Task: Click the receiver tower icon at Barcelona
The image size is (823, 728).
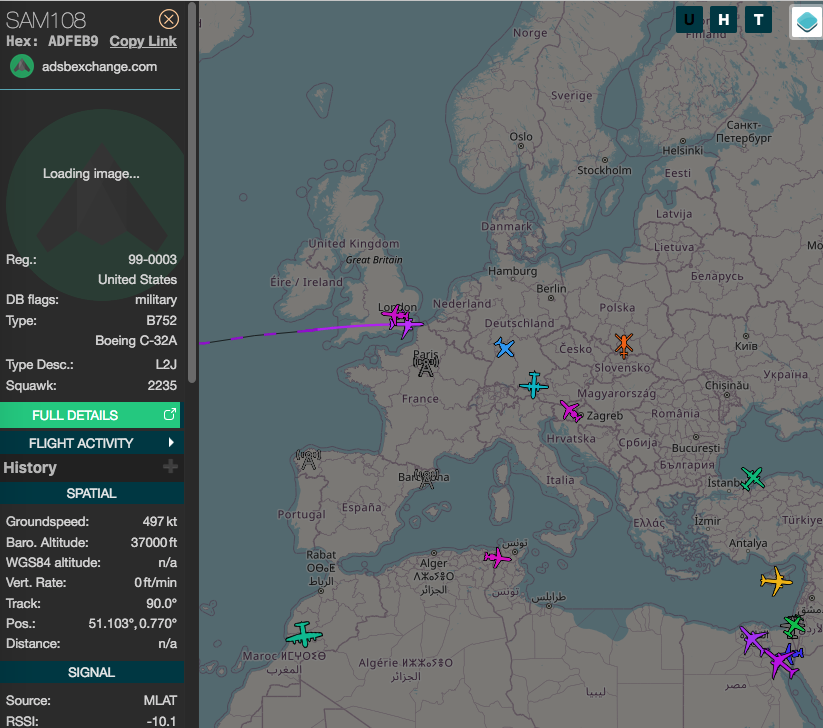Action: pos(426,479)
